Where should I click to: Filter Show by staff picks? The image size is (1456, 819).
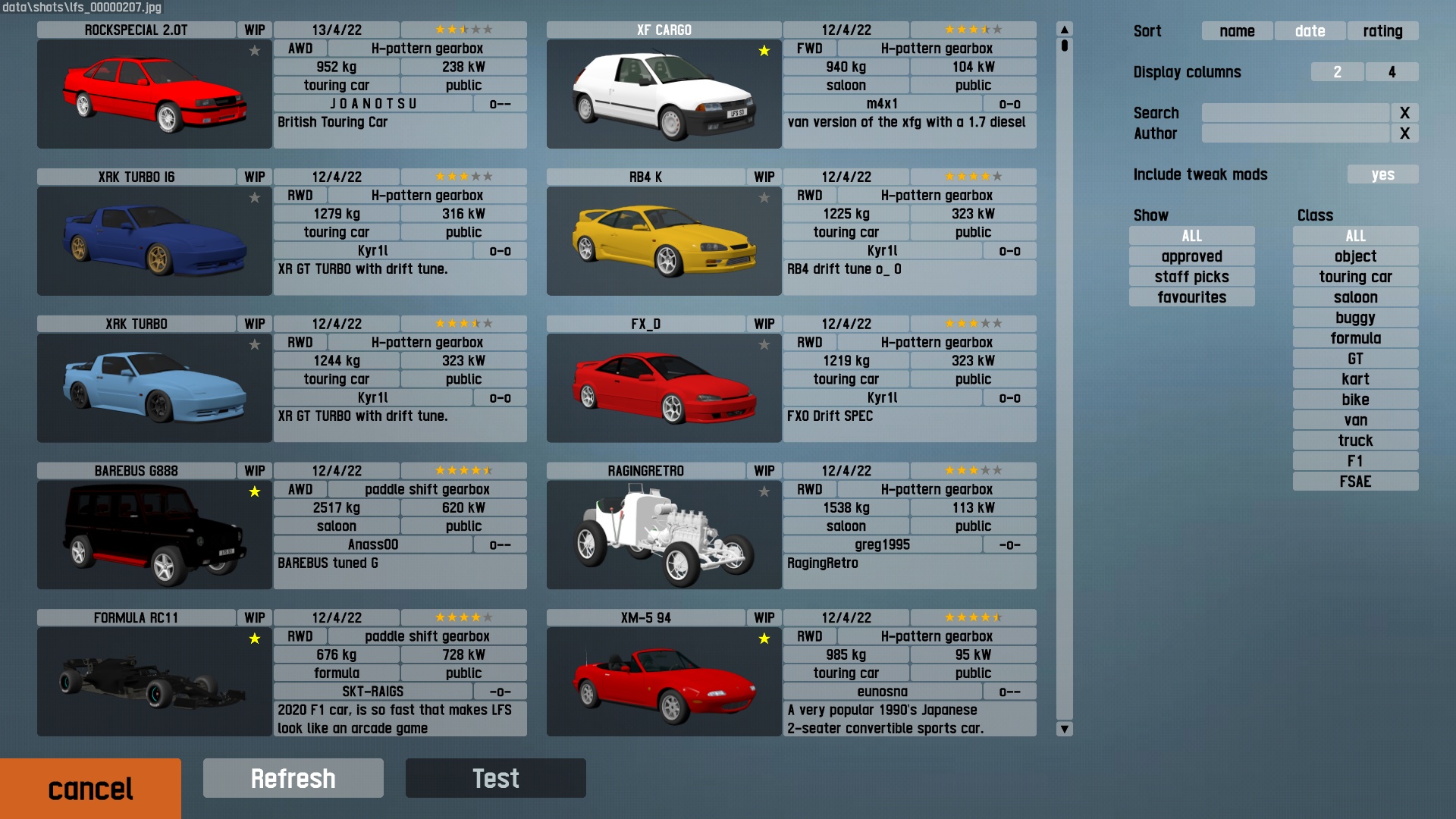[x=1191, y=277]
